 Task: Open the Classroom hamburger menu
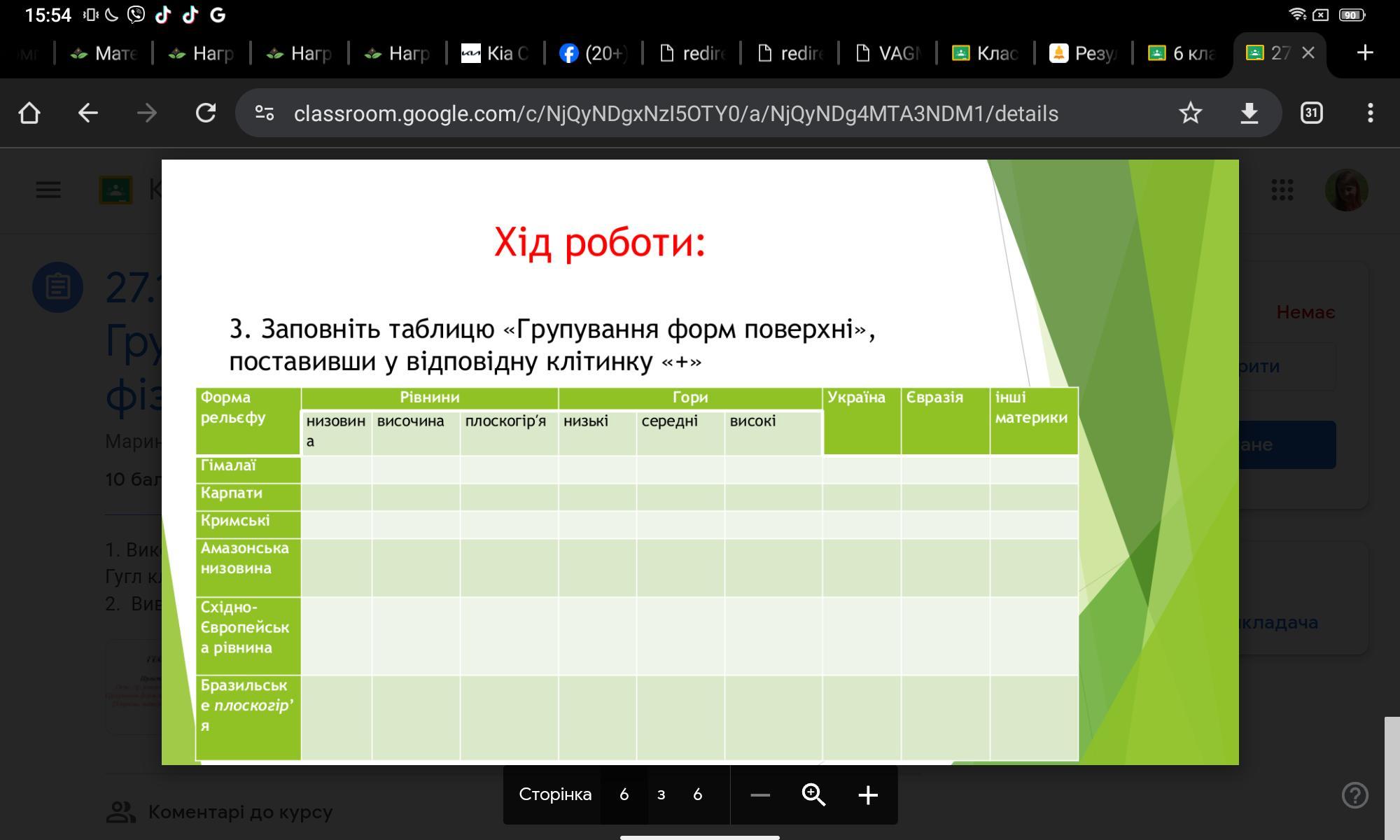[48, 190]
